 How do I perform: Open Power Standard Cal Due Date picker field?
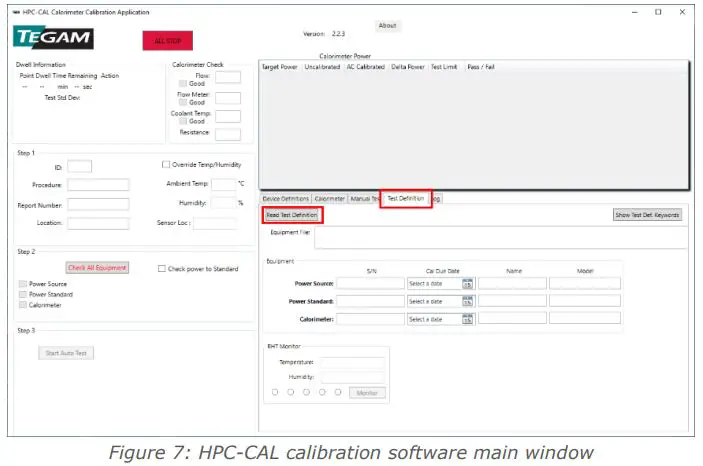[441, 301]
